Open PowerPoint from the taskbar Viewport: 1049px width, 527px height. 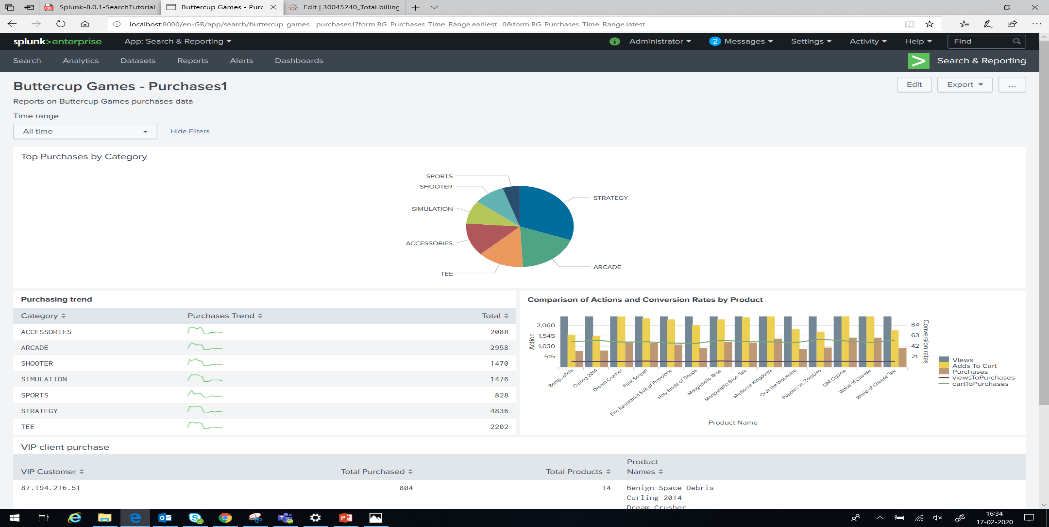tap(345, 518)
